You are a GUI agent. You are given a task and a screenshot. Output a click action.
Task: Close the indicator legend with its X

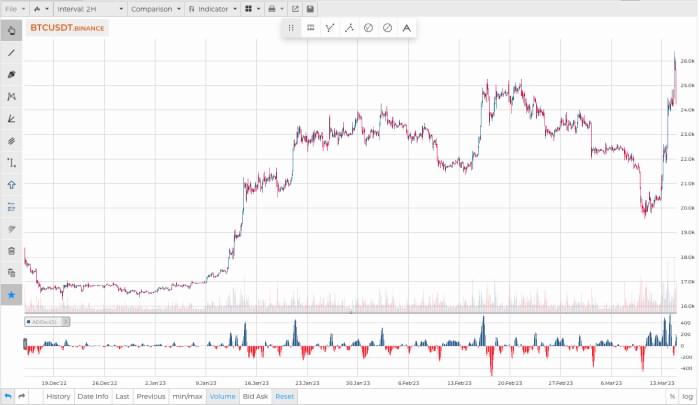(66, 322)
